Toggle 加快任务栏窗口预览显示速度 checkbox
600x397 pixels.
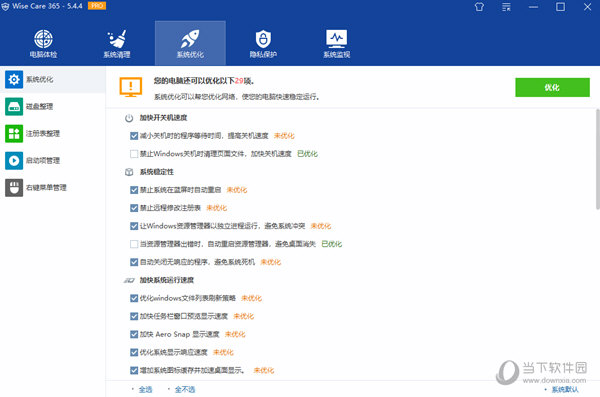[134, 316]
